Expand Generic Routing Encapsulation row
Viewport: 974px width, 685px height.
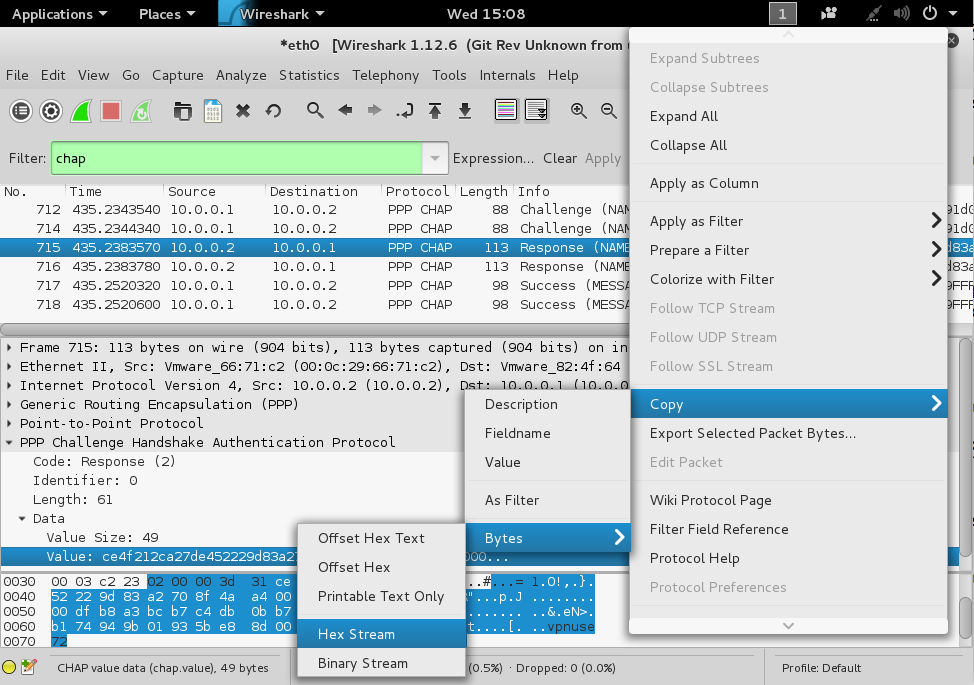click(9, 404)
